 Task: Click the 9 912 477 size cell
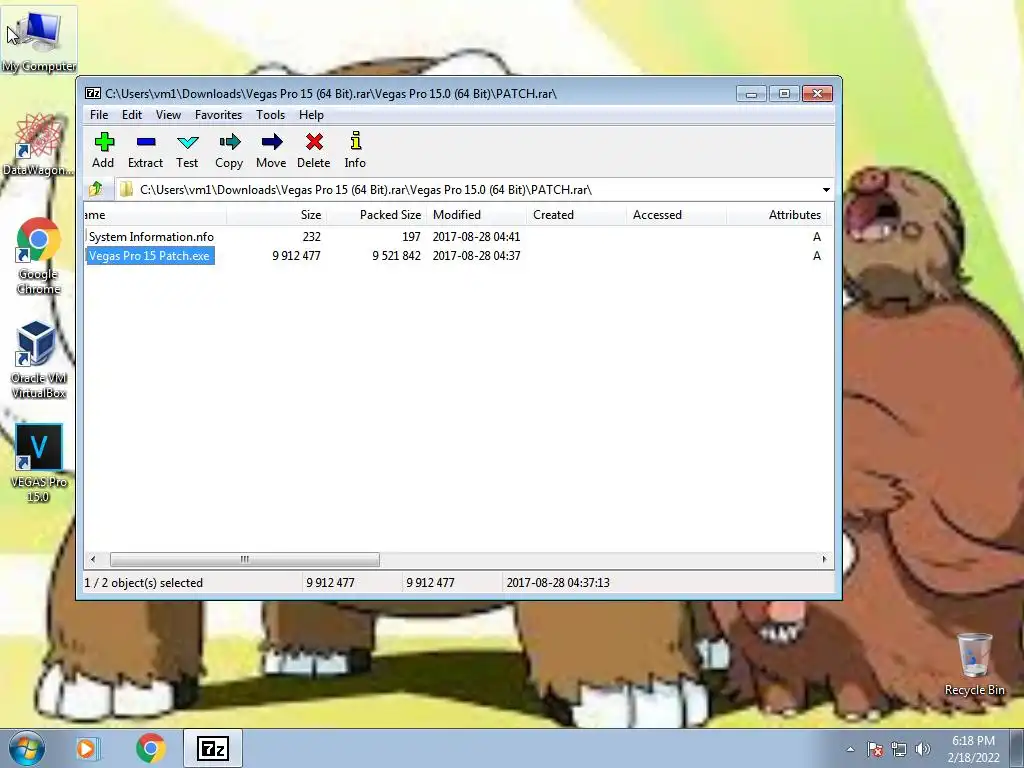click(x=296, y=256)
